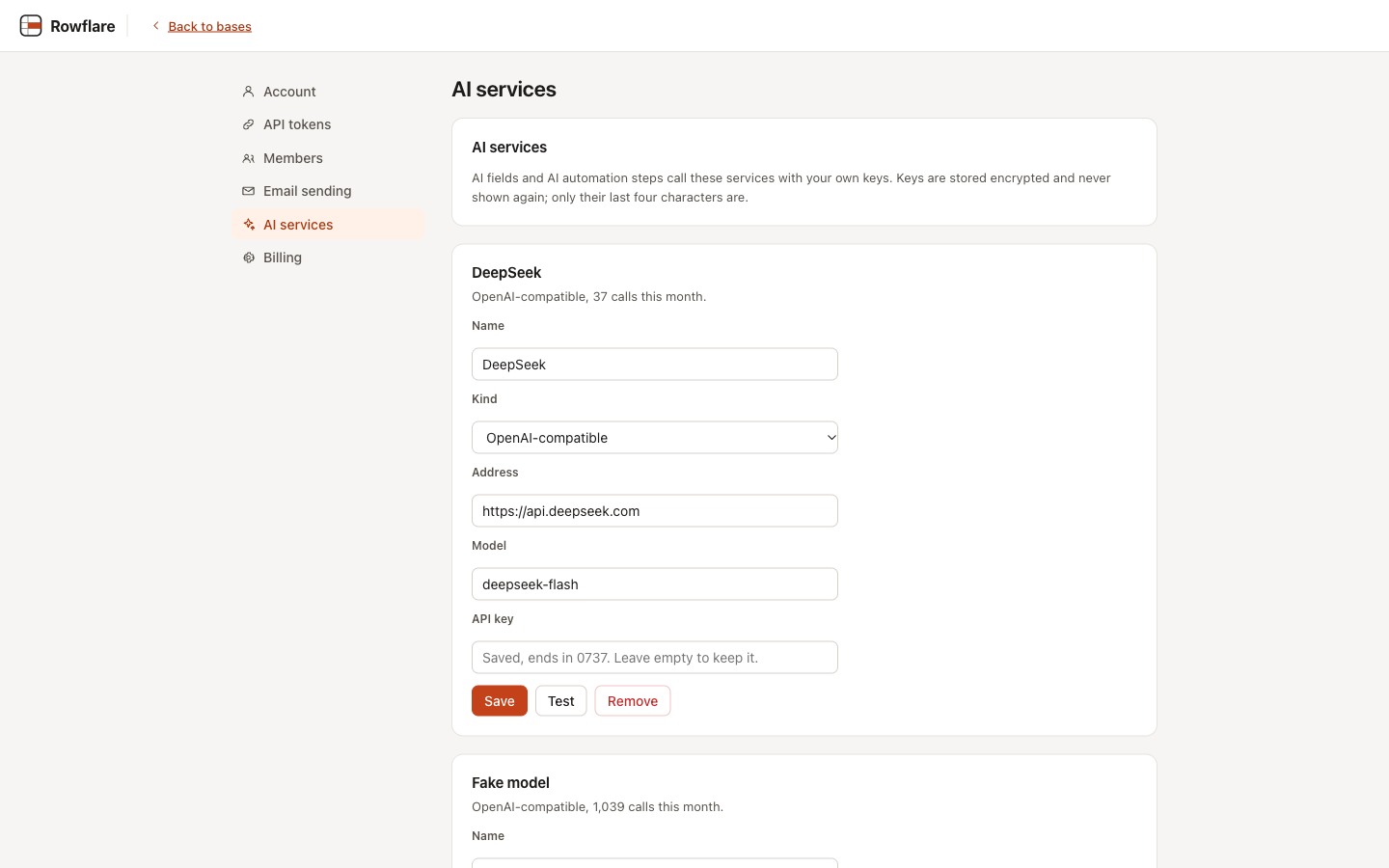Open the Account settings page
Screen dimensions: 1389x868
pyautogui.click(x=328, y=92)
